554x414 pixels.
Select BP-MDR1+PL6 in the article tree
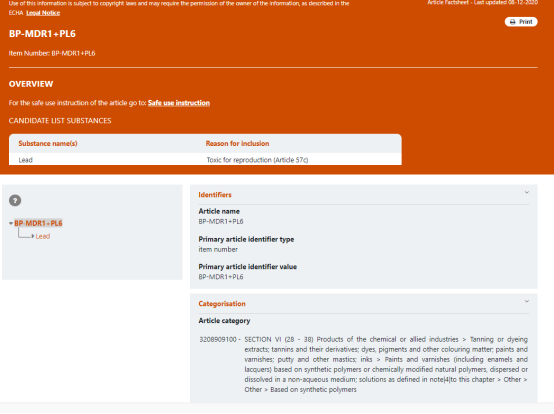[x=38, y=223]
